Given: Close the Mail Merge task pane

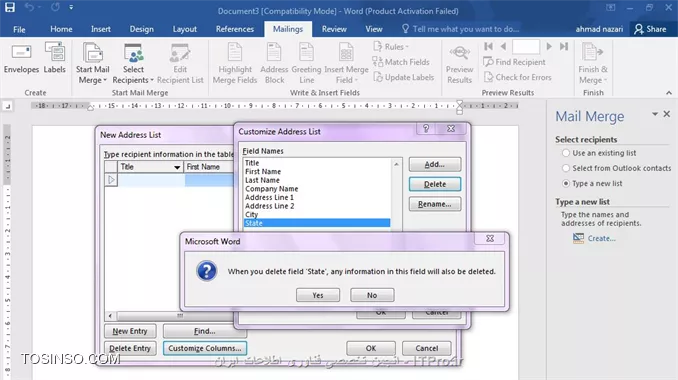Looking at the screenshot, I should tap(667, 114).
